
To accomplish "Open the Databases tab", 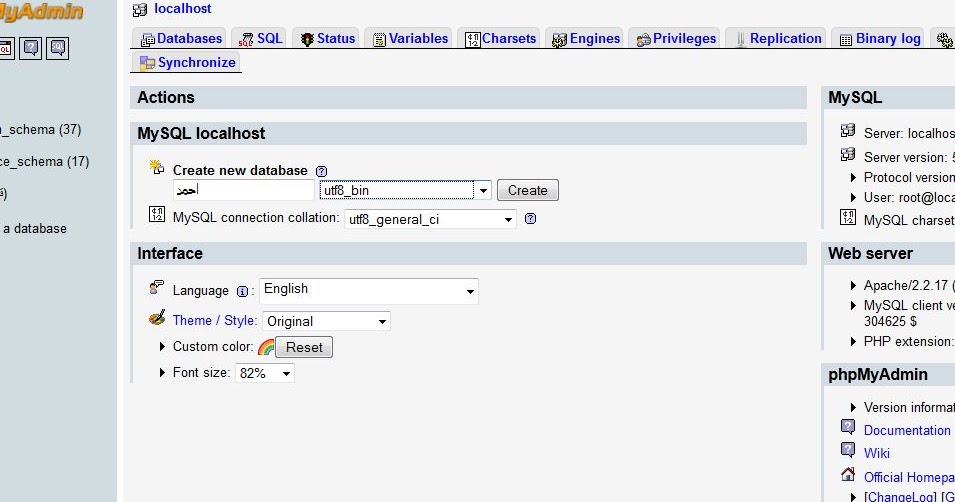I will [x=181, y=38].
